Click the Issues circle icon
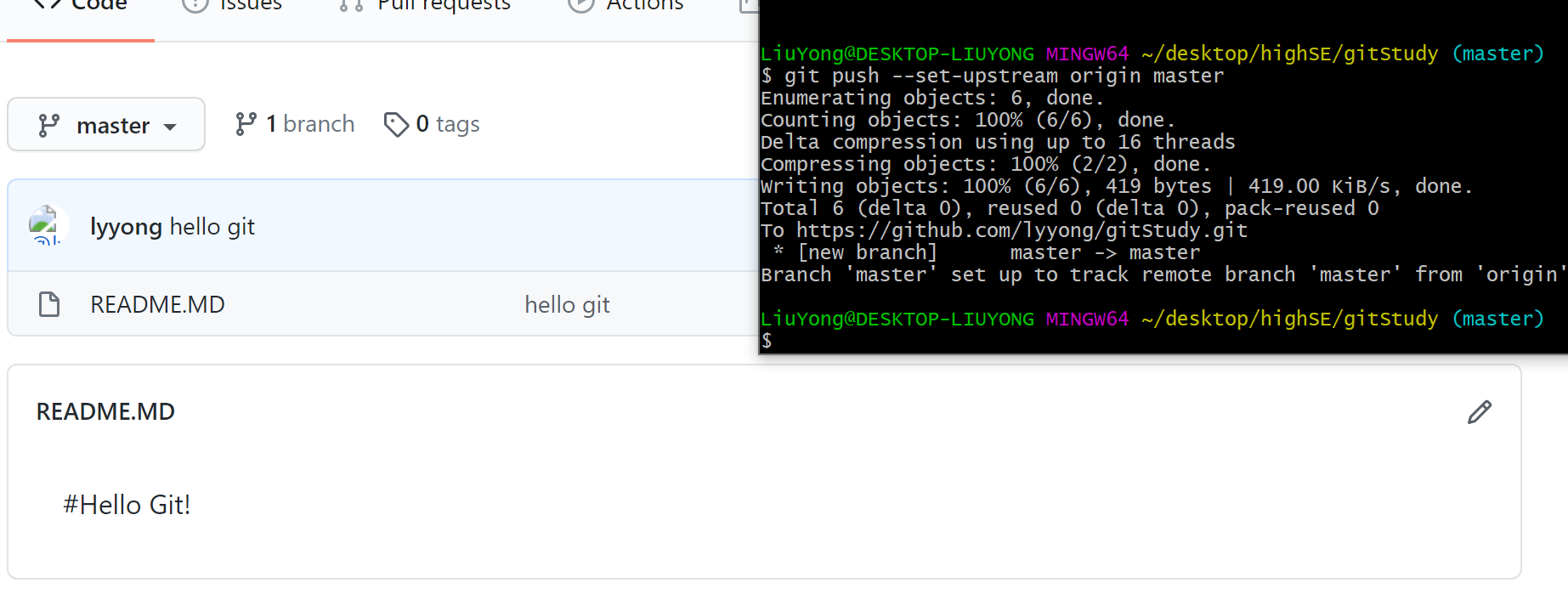The width and height of the screenshot is (1568, 594). [195, 5]
